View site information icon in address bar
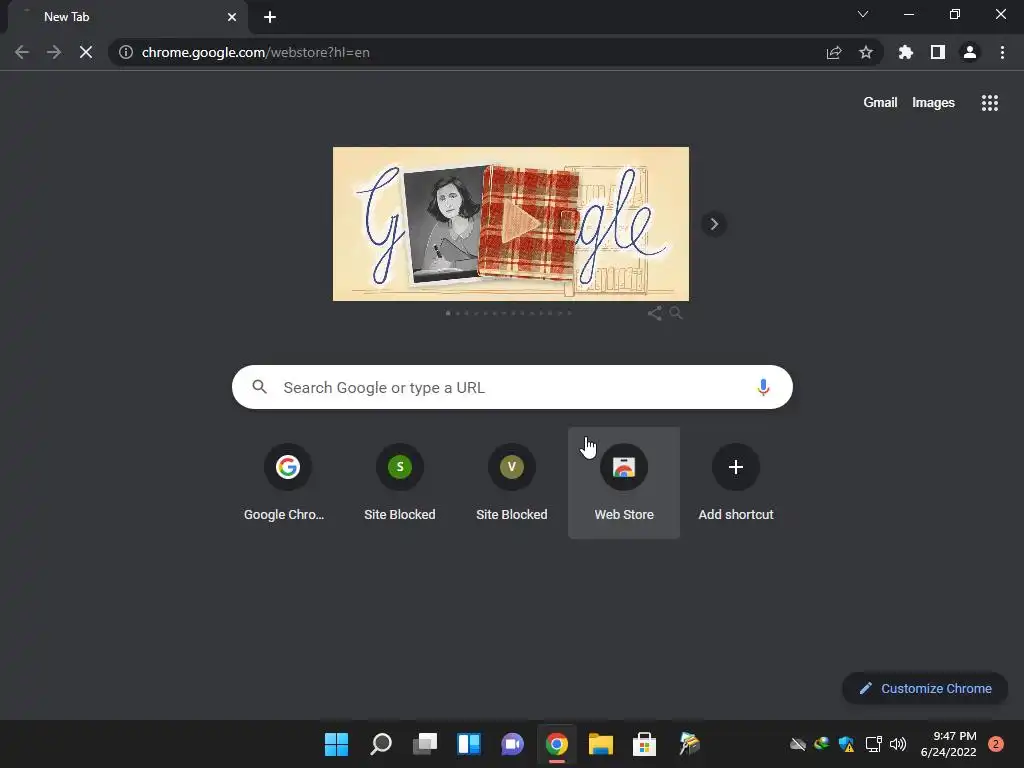This screenshot has width=1024, height=768. 126,52
